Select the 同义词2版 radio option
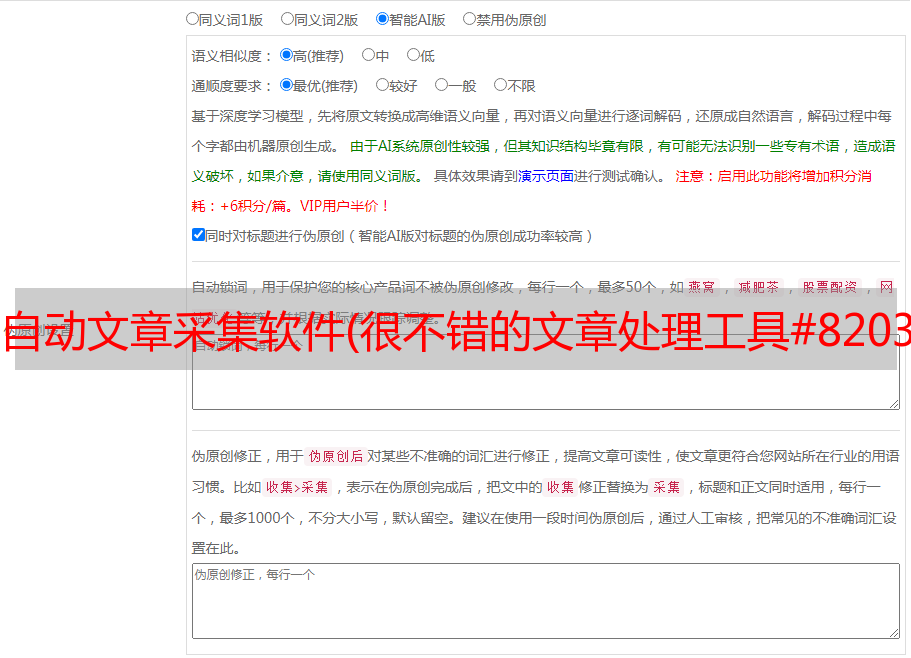The image size is (911, 658). [x=287, y=19]
